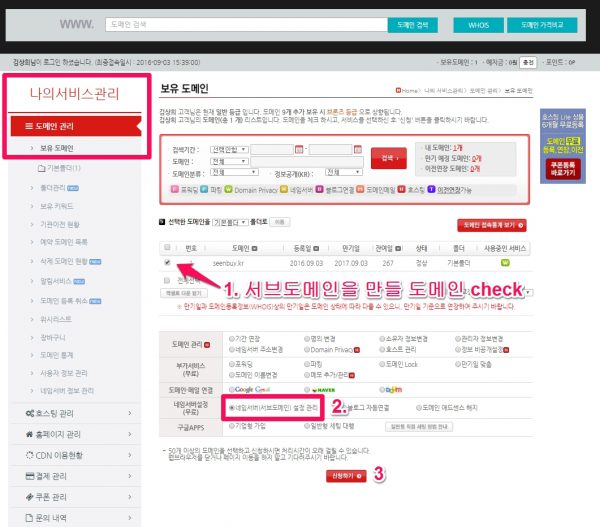
Task: Click the 결제 관리 card icon
Action: click(x=27, y=475)
